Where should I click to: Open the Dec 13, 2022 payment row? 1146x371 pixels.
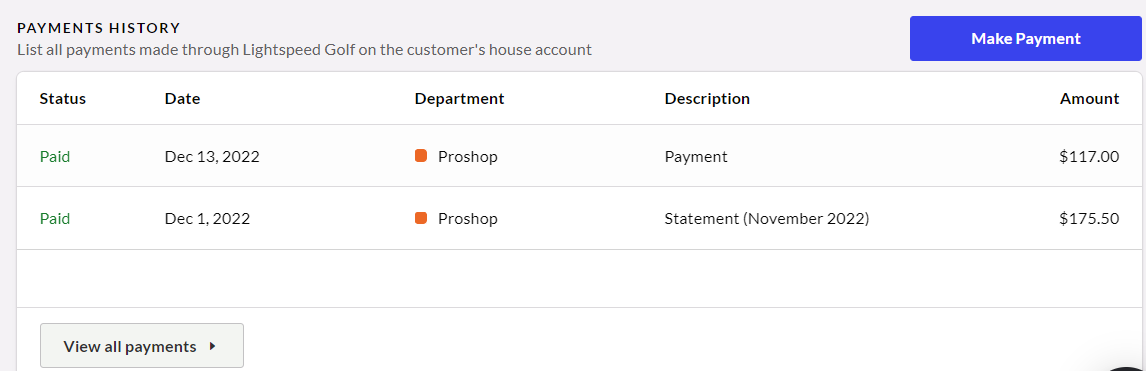(x=579, y=156)
